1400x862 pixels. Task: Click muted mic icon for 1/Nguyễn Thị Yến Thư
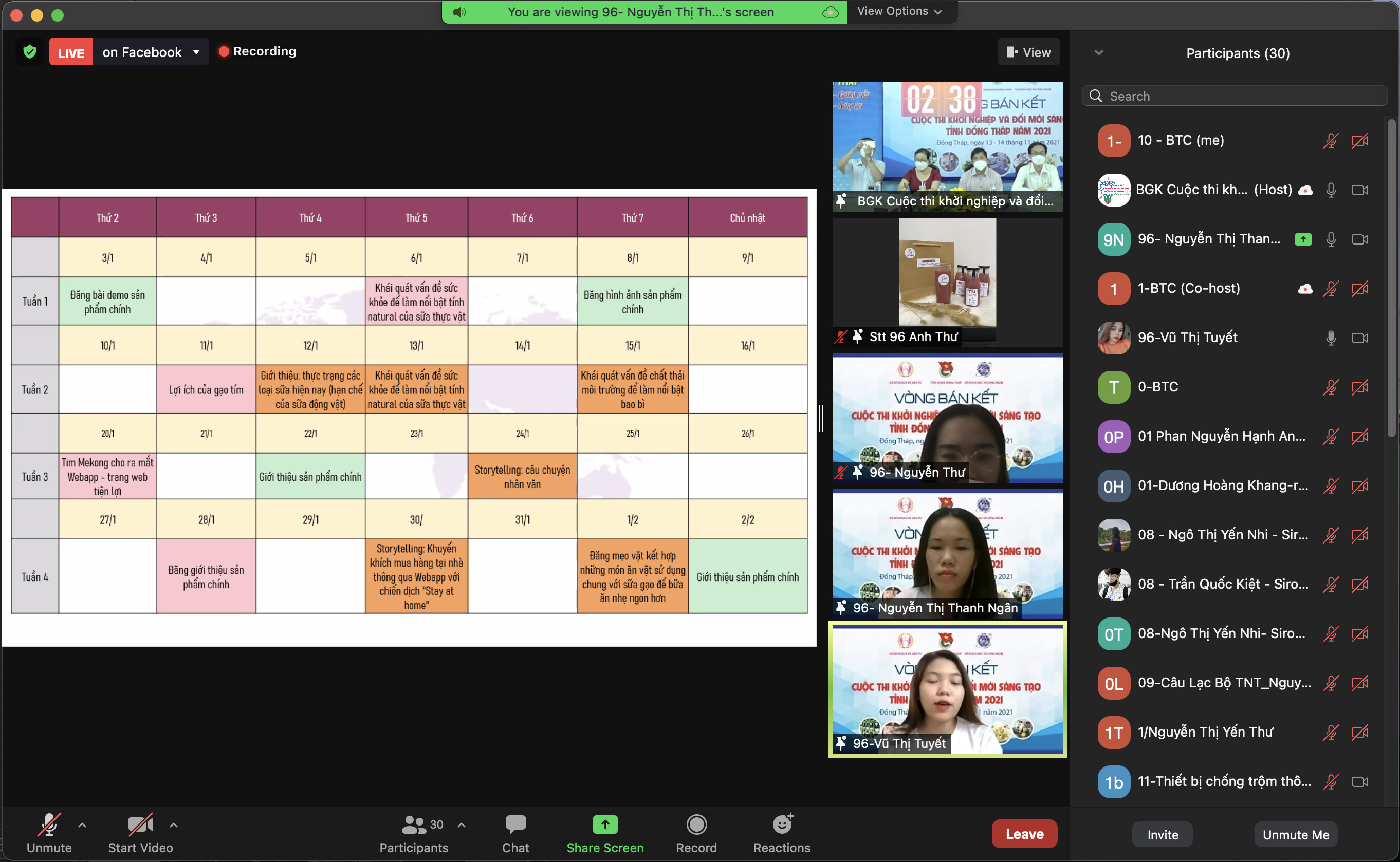pos(1331,733)
